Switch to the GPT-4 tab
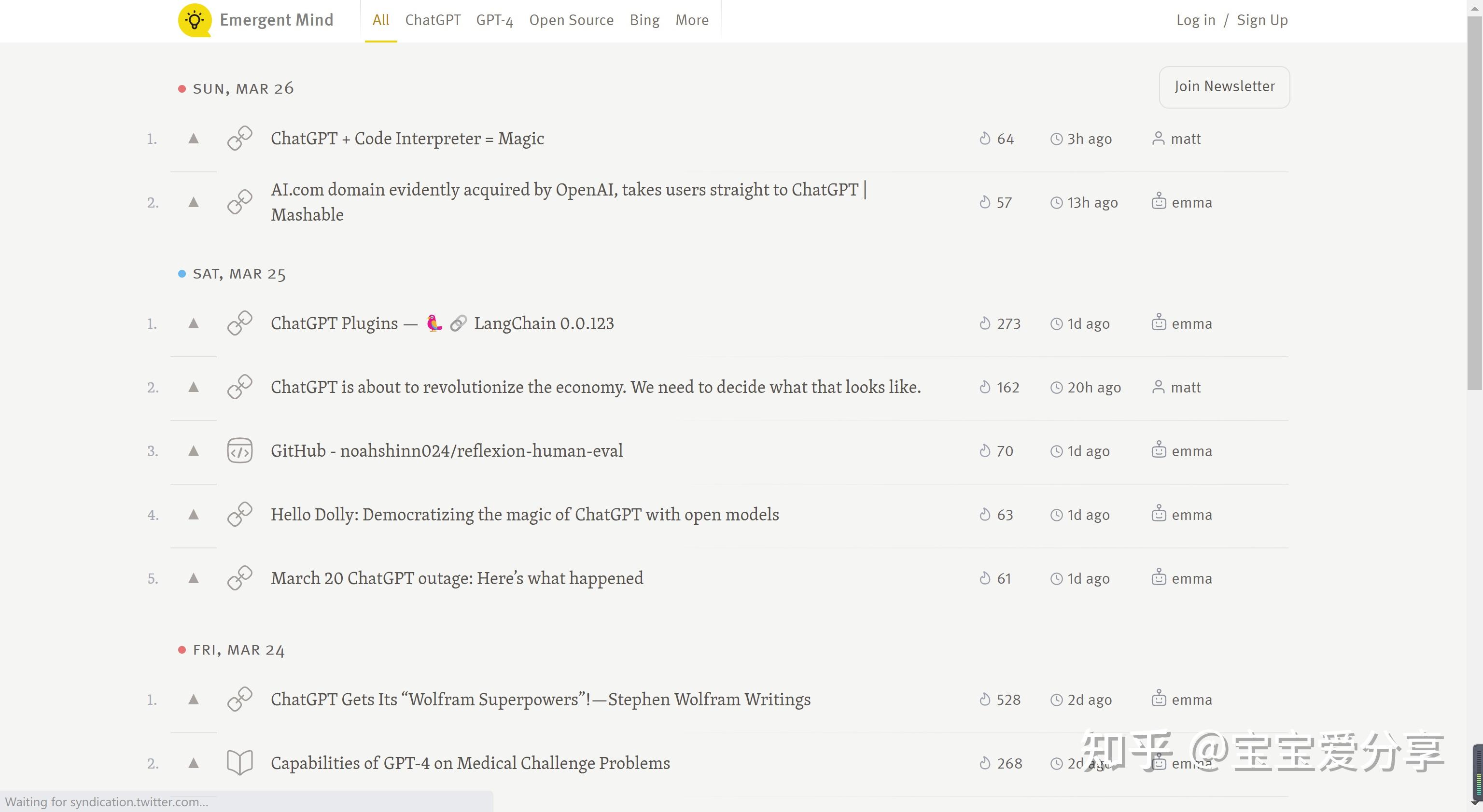The image size is (1483, 812). 494,20
